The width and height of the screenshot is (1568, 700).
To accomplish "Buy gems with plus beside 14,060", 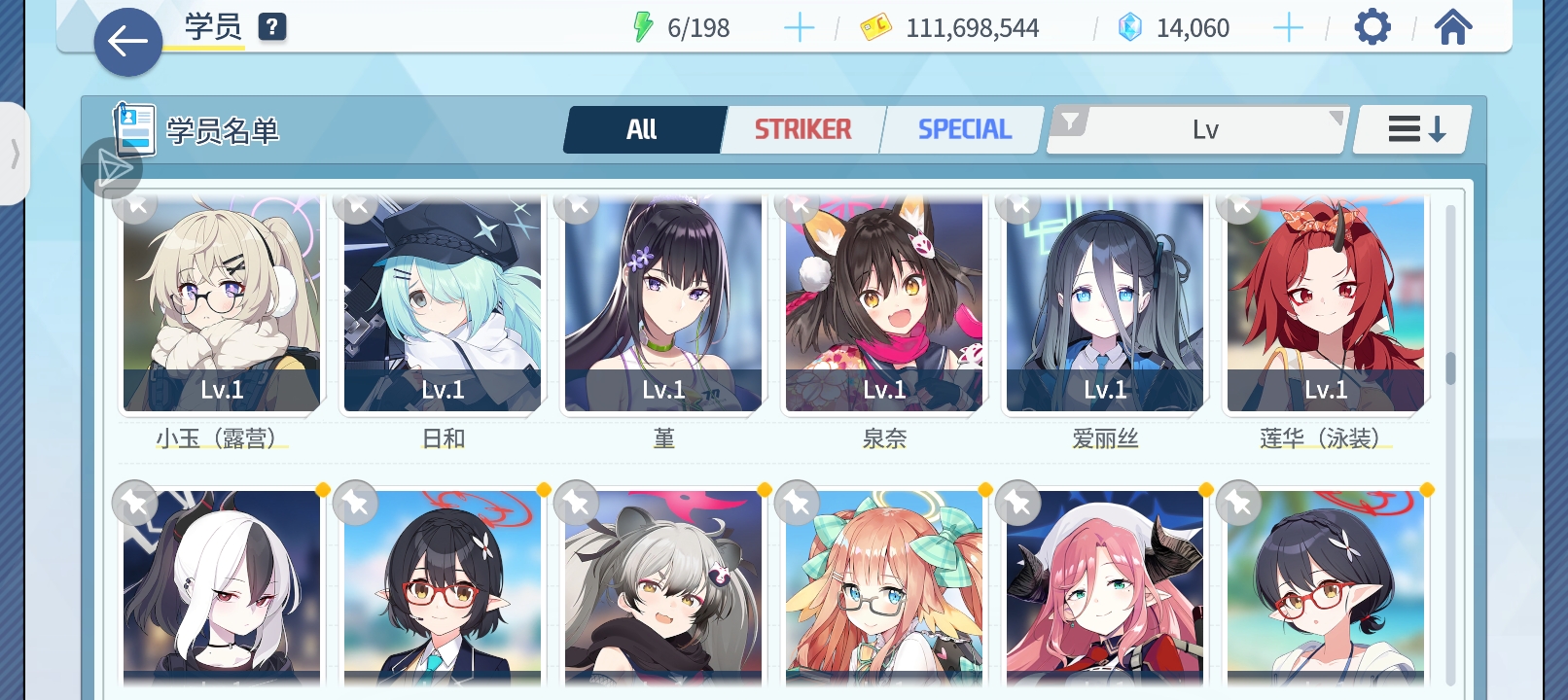I will pyautogui.click(x=1288, y=28).
